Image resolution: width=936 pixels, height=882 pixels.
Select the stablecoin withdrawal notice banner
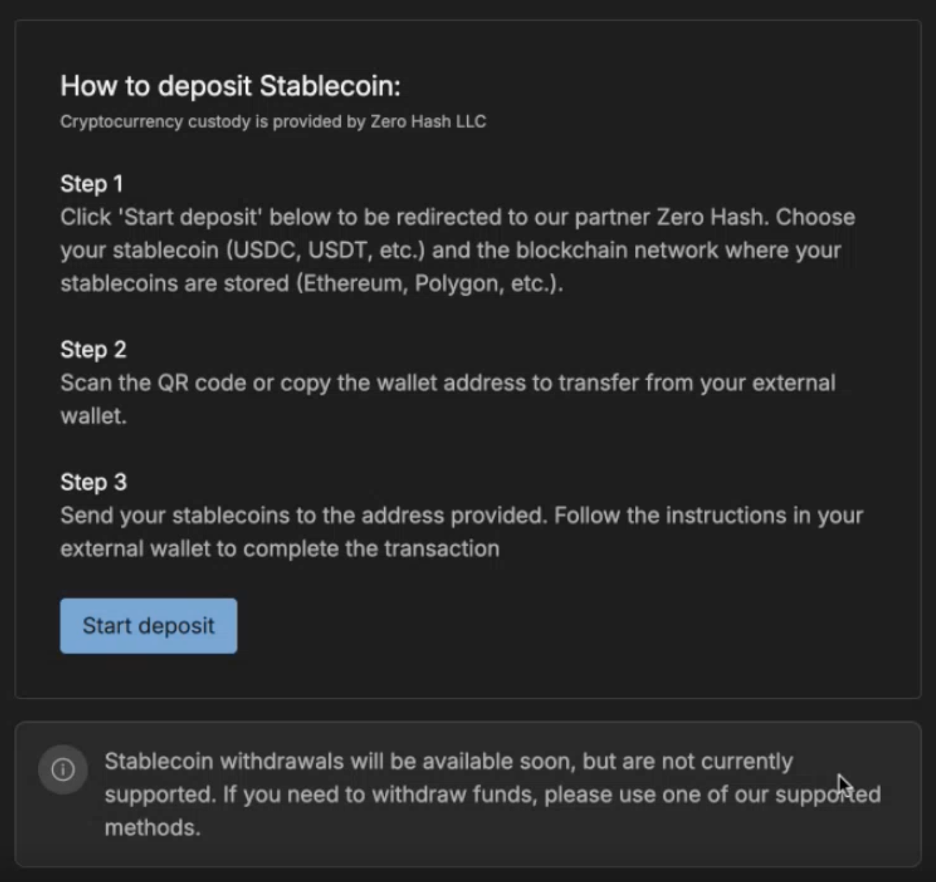click(x=468, y=795)
